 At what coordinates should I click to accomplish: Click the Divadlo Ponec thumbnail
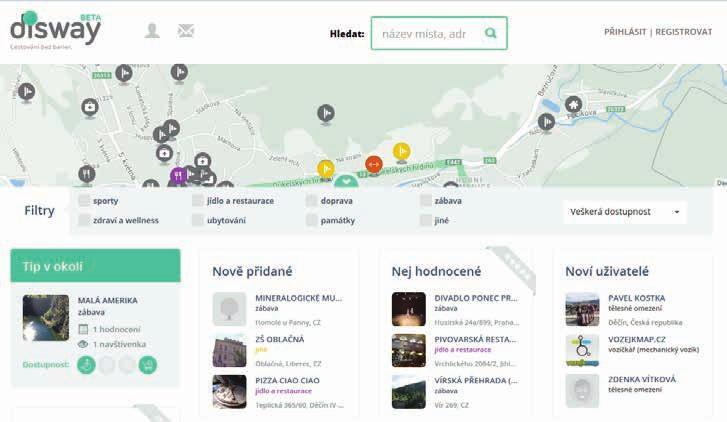click(408, 309)
